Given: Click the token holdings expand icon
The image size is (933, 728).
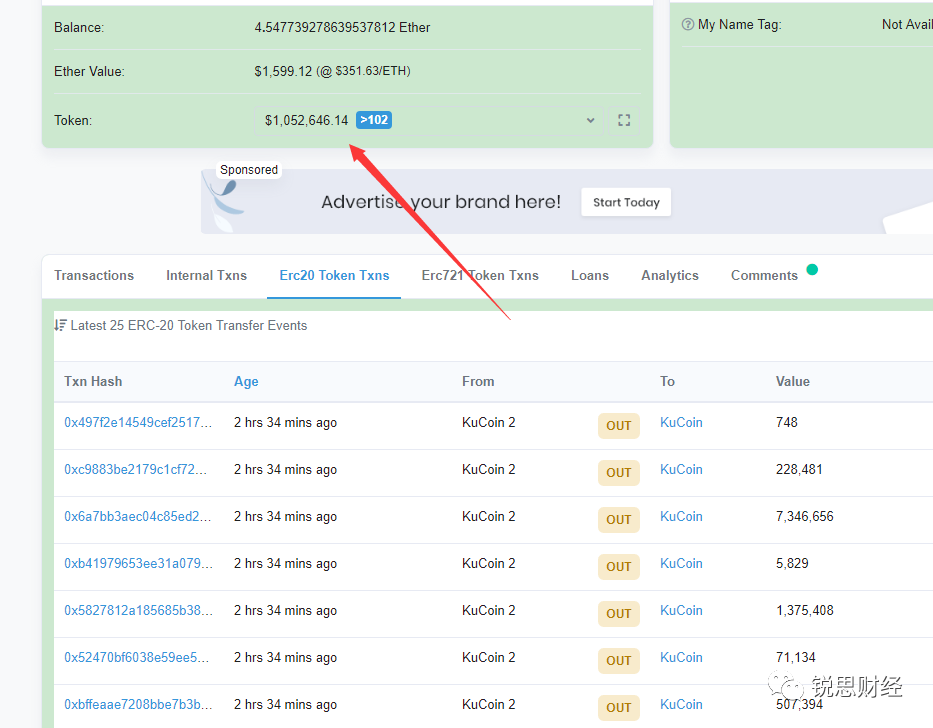Looking at the screenshot, I should coord(624,121).
